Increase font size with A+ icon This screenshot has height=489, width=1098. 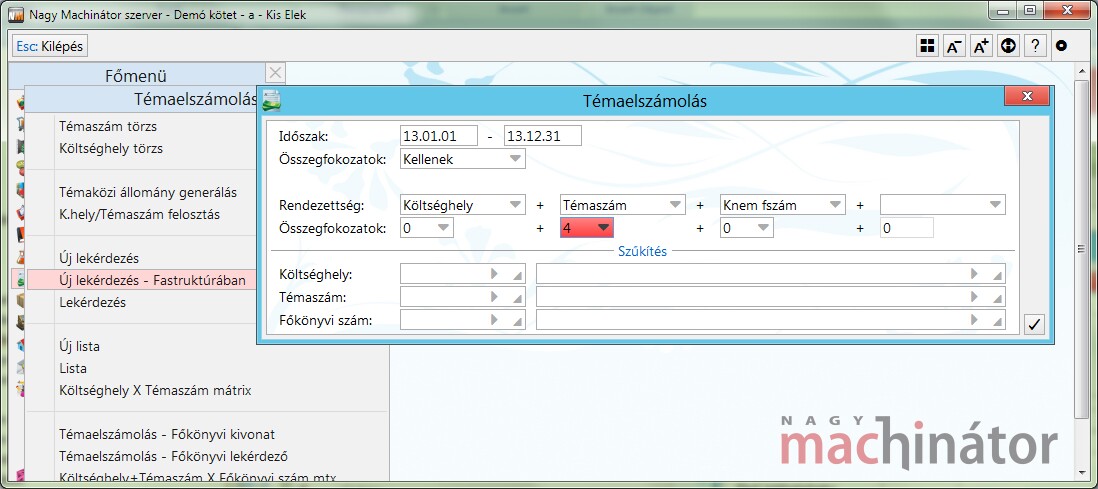981,46
